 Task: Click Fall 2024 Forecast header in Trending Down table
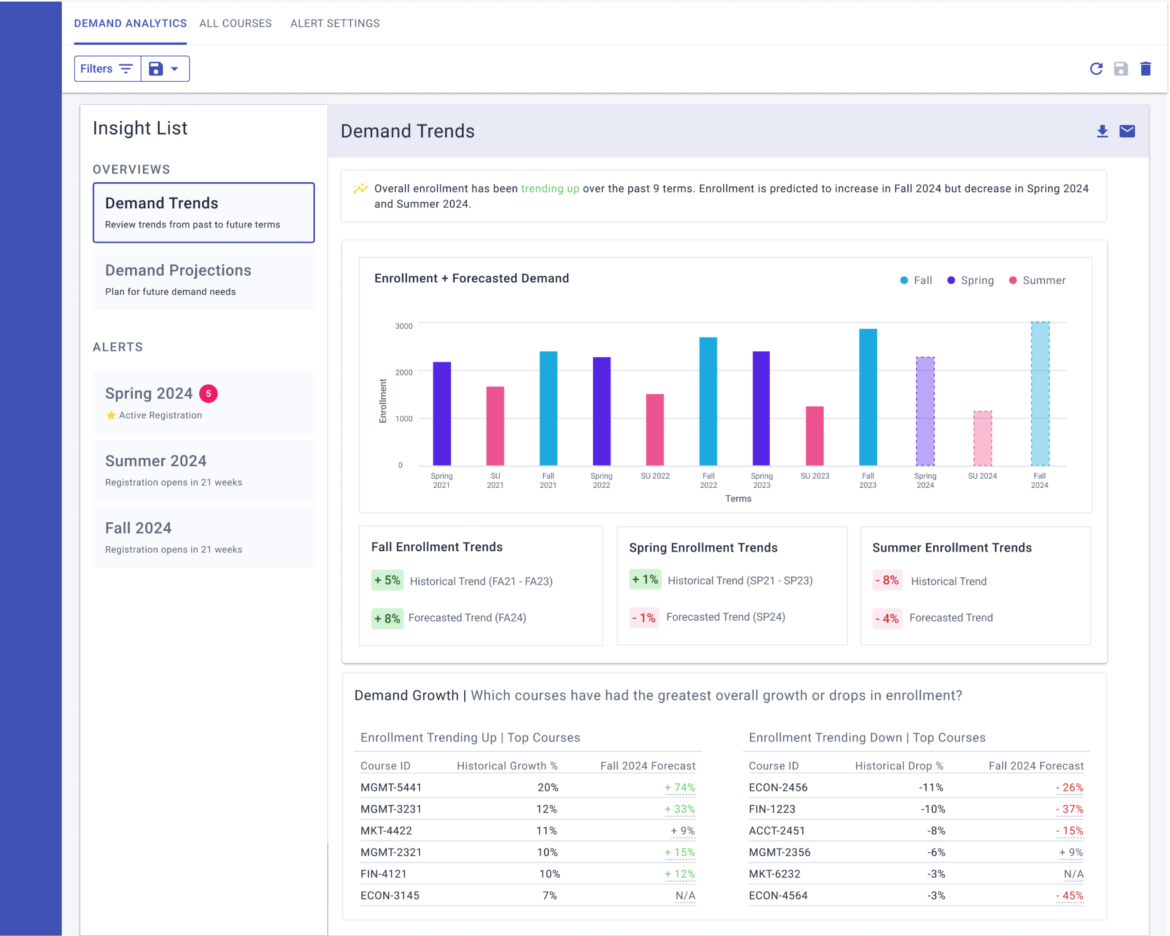pos(1036,766)
